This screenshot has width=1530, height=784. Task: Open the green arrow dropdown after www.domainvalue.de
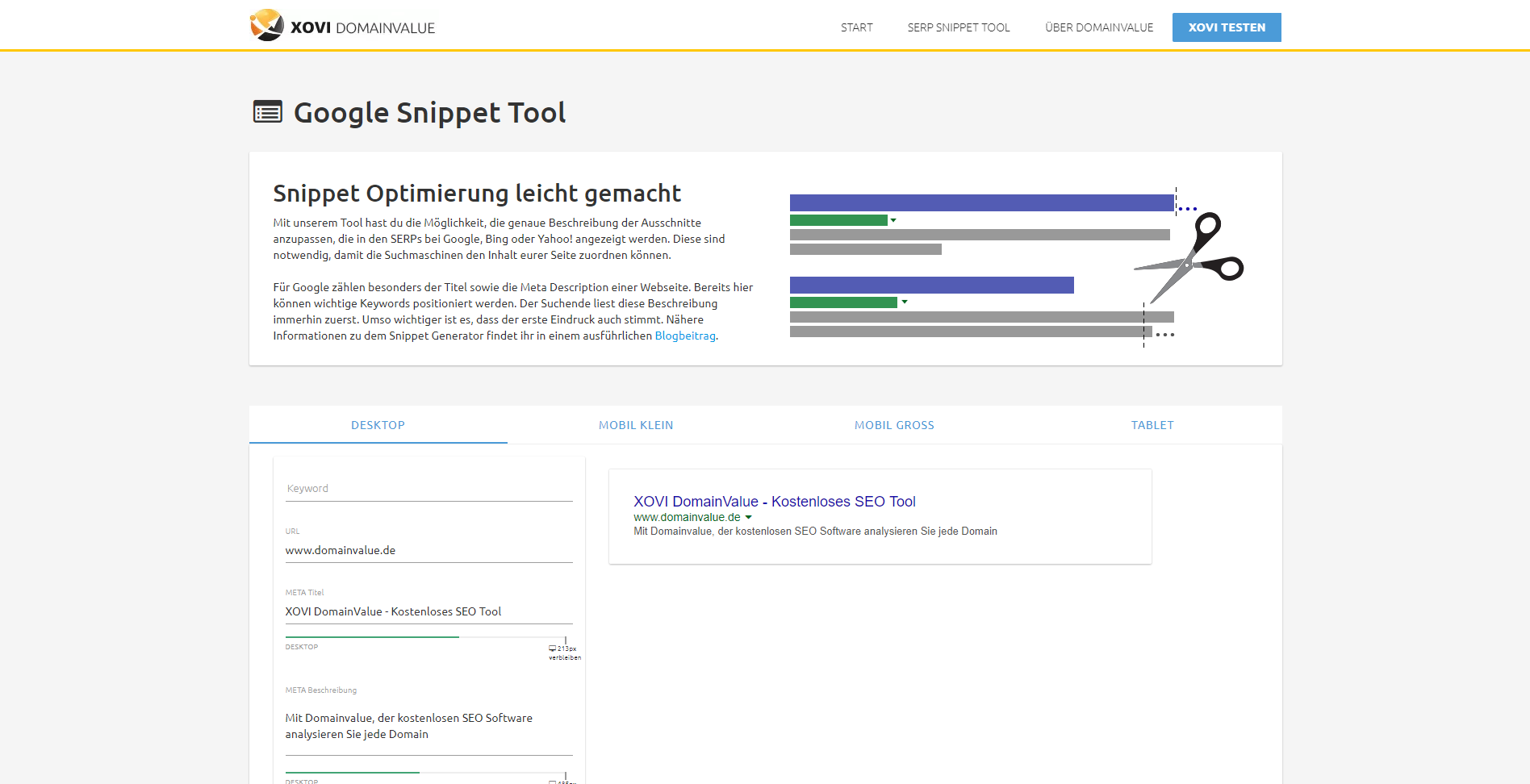[749, 517]
